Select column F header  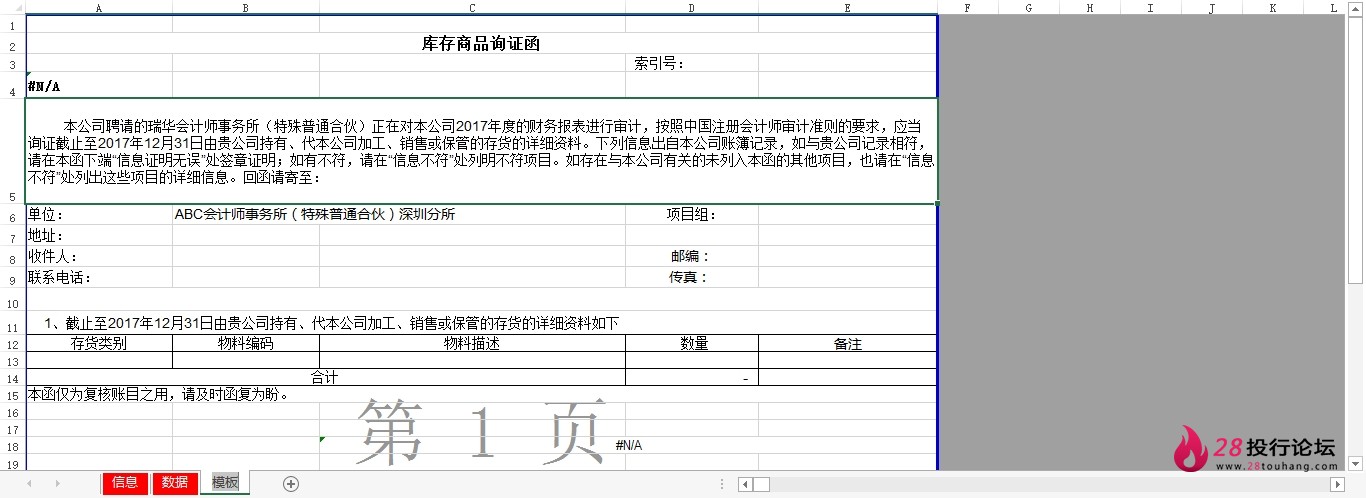968,7
